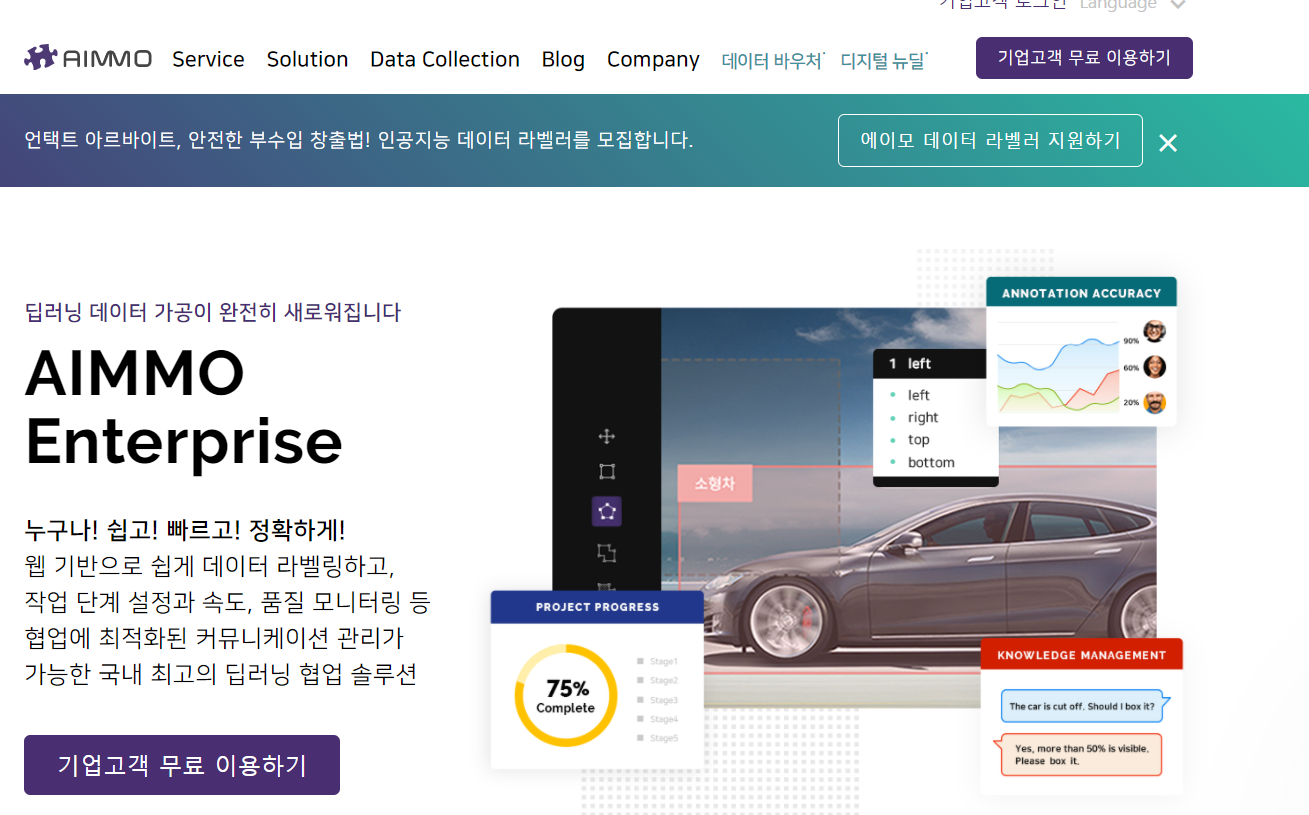Click the 'Yes, more than 50%' reply bubble
Image resolution: width=1309 pixels, height=815 pixels.
1080,755
